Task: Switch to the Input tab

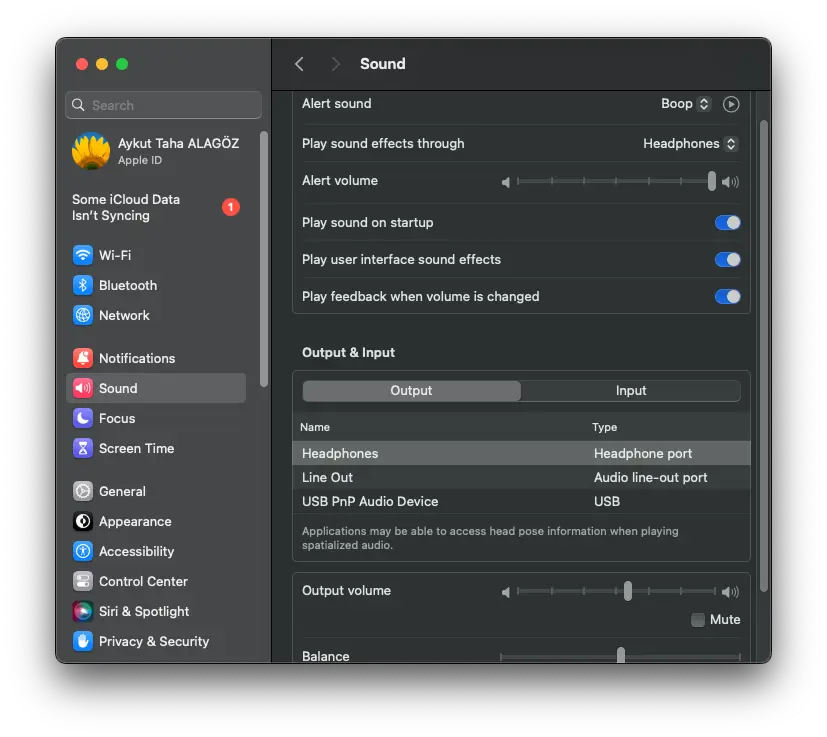Action: (631, 390)
